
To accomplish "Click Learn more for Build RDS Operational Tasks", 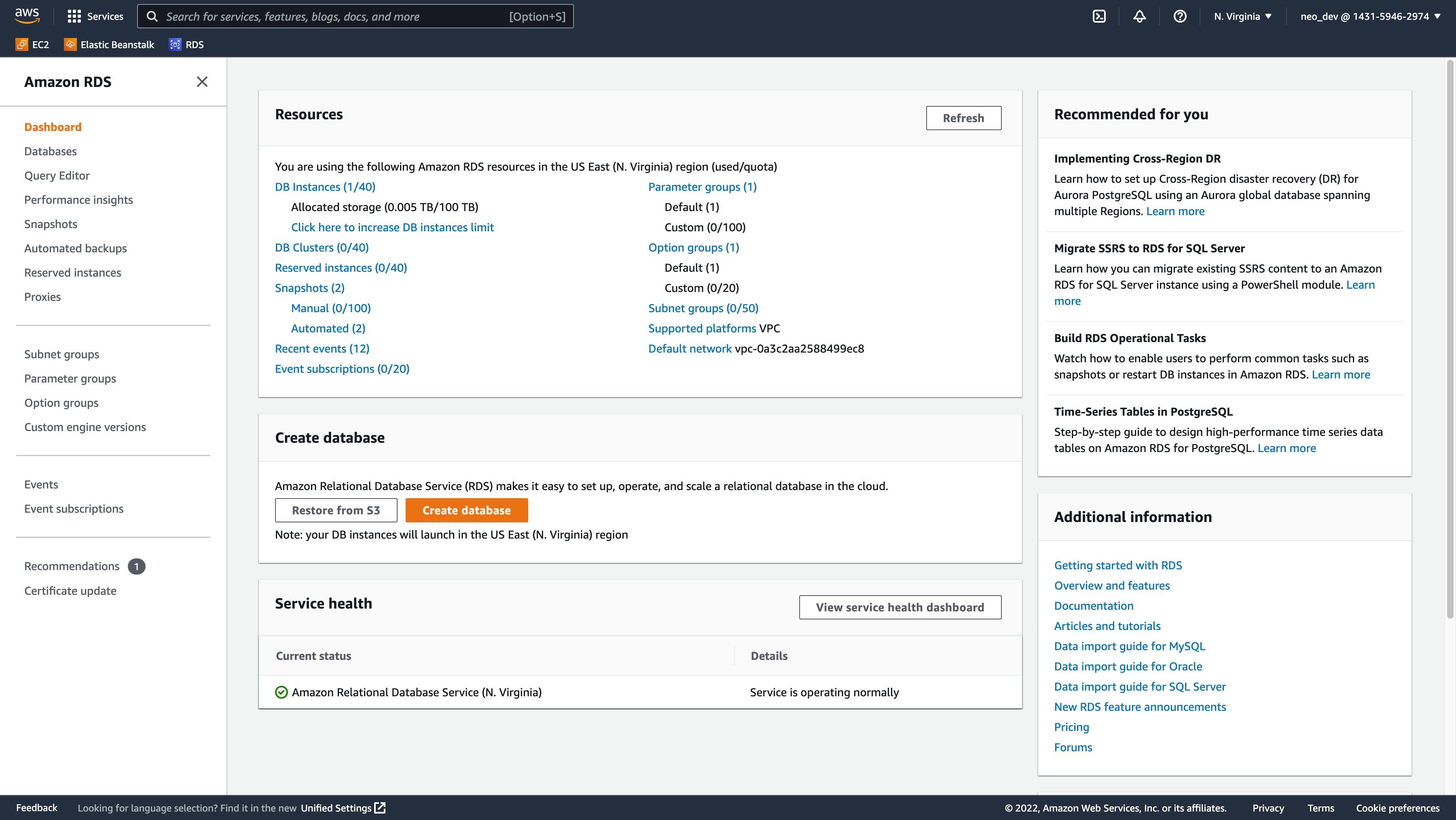I will [x=1341, y=375].
